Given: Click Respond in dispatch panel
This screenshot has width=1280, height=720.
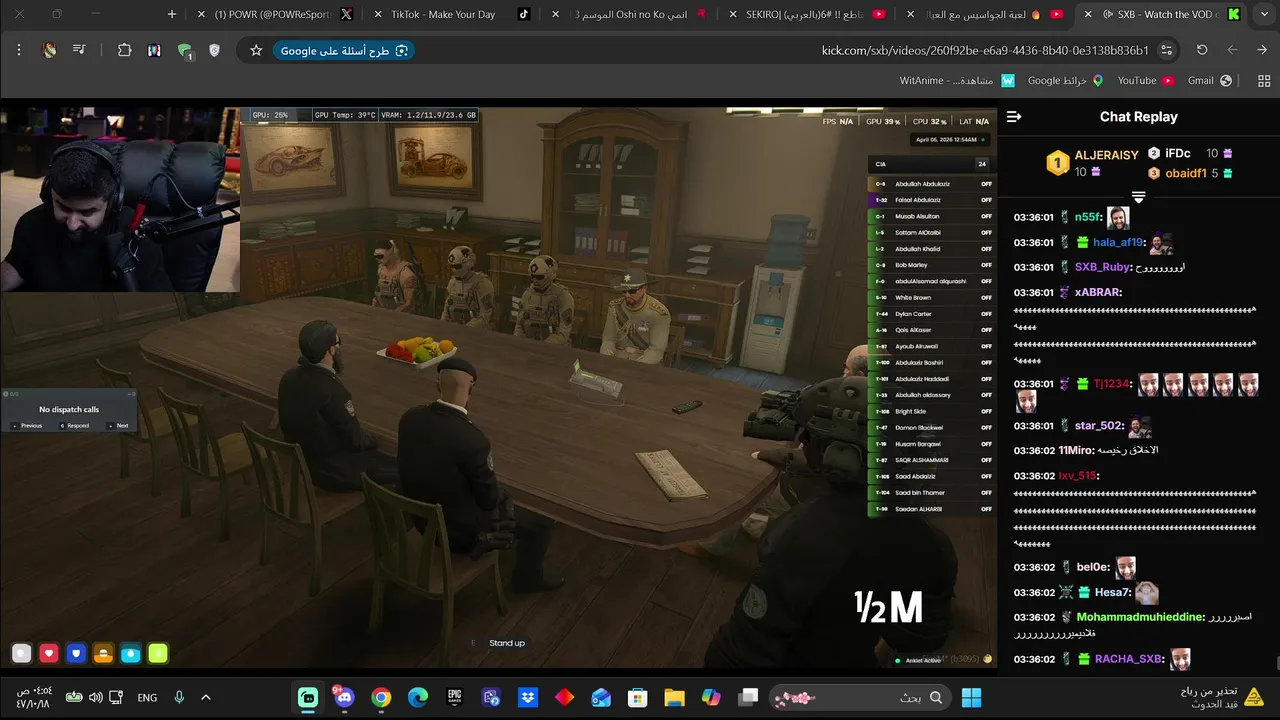Looking at the screenshot, I should (75, 425).
